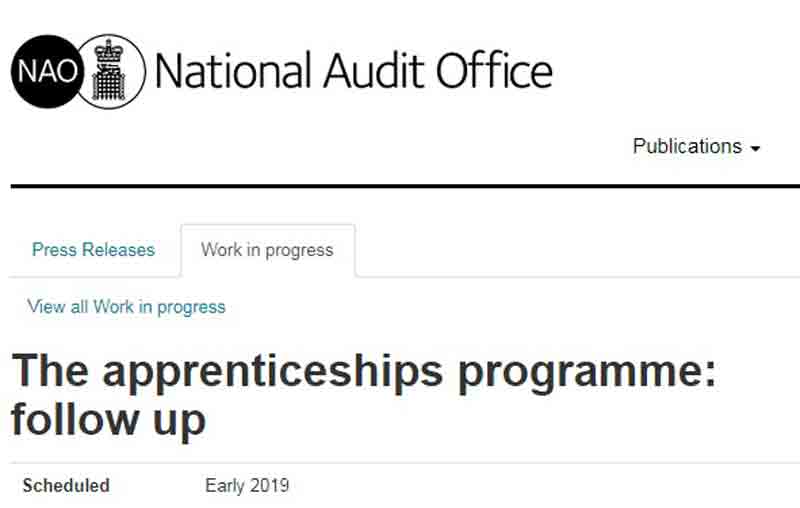The image size is (800, 508).
Task: Click the word 'National' in the site title
Action: pos(233,70)
